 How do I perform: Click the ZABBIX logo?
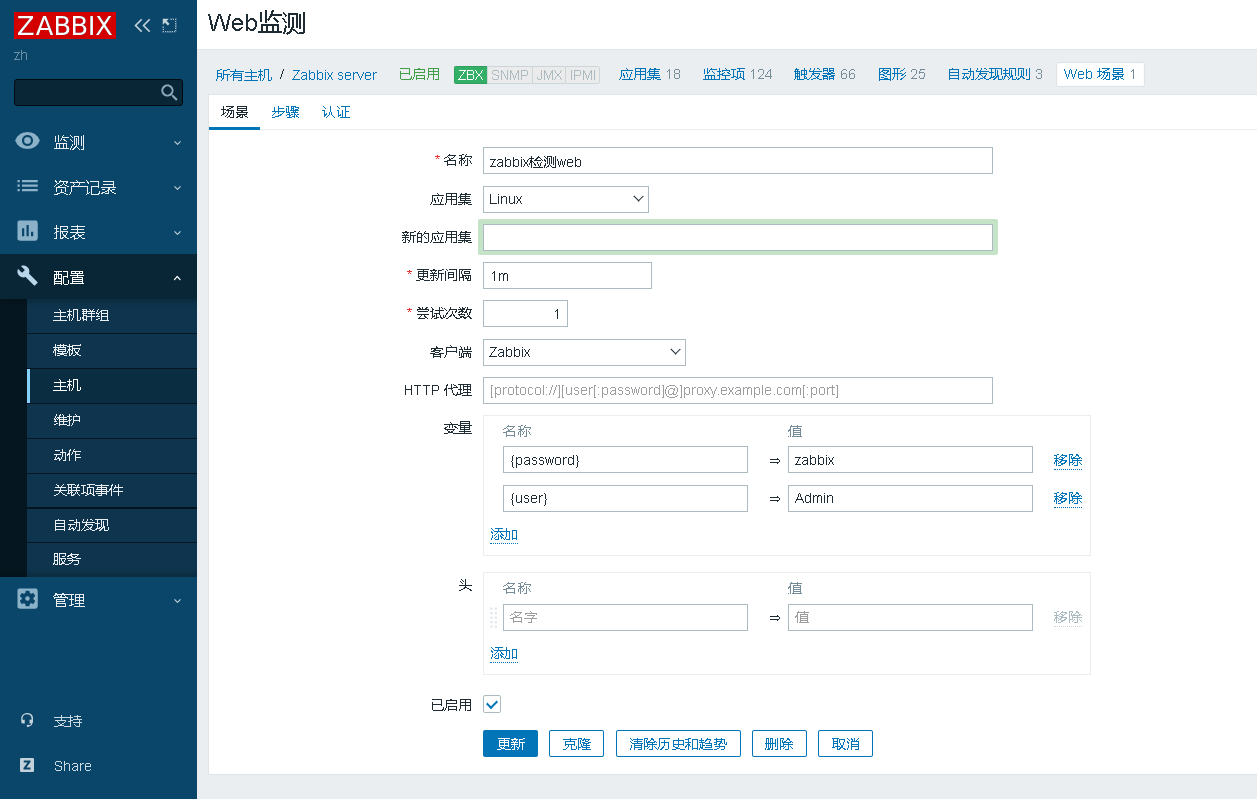64,25
